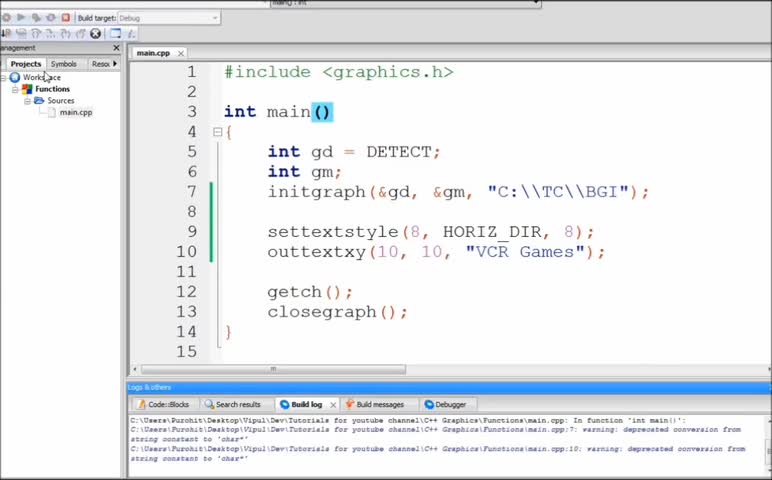Image resolution: width=772 pixels, height=480 pixels.
Task: Collapse the Sources folder node
Action: click(x=28, y=101)
